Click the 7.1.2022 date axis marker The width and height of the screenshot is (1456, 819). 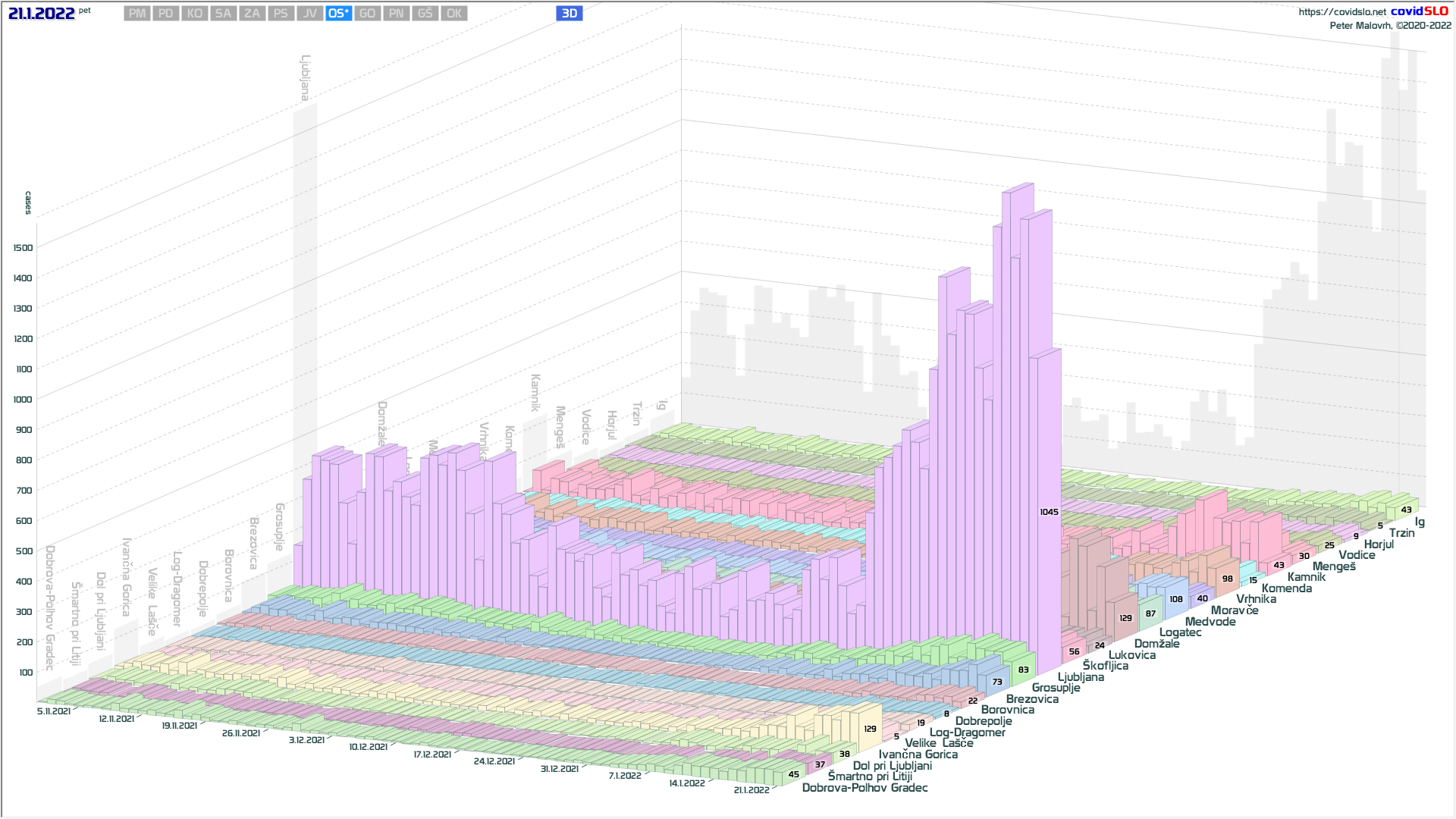625,776
